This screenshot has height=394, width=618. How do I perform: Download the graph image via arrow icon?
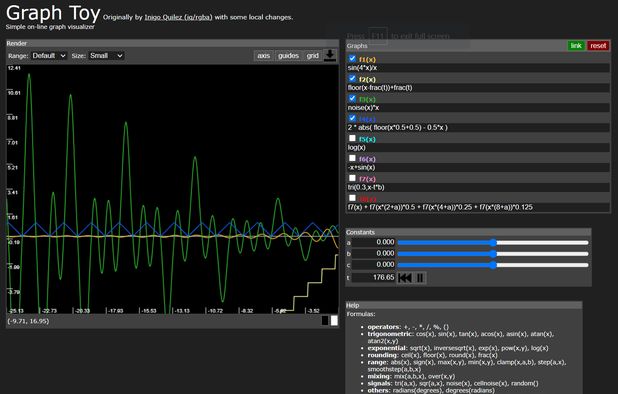(x=330, y=56)
